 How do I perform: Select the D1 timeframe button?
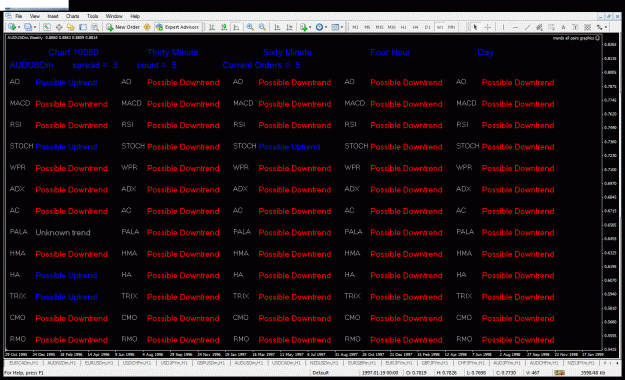pyautogui.click(x=427, y=27)
